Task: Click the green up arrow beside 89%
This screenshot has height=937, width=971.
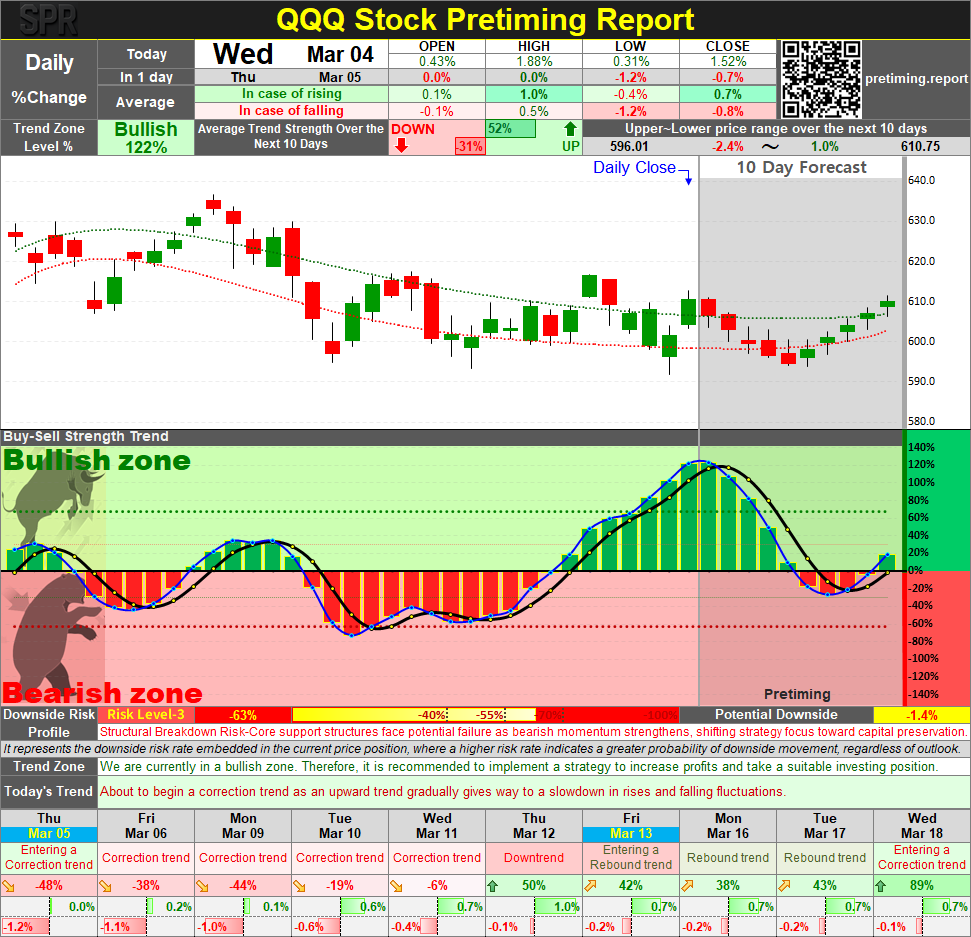Action: (881, 886)
